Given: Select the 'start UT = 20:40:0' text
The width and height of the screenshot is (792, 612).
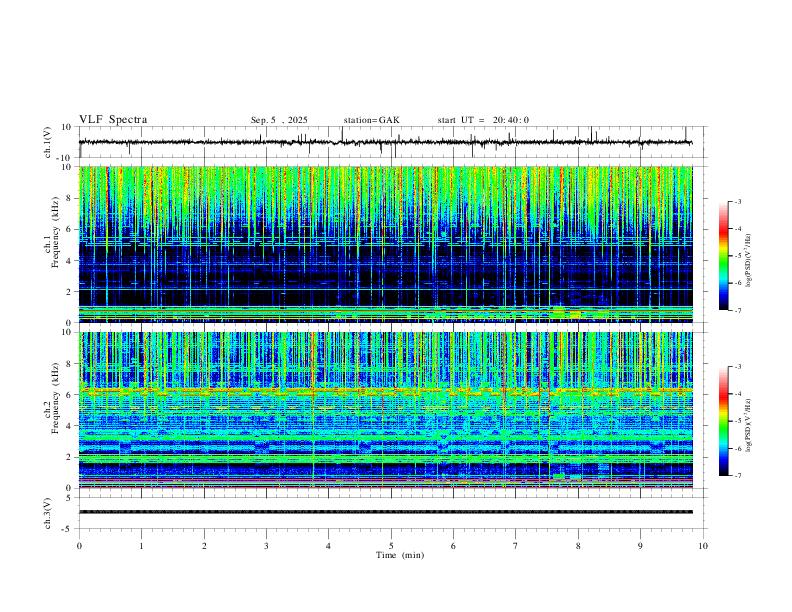Looking at the screenshot, I should click(x=483, y=120).
